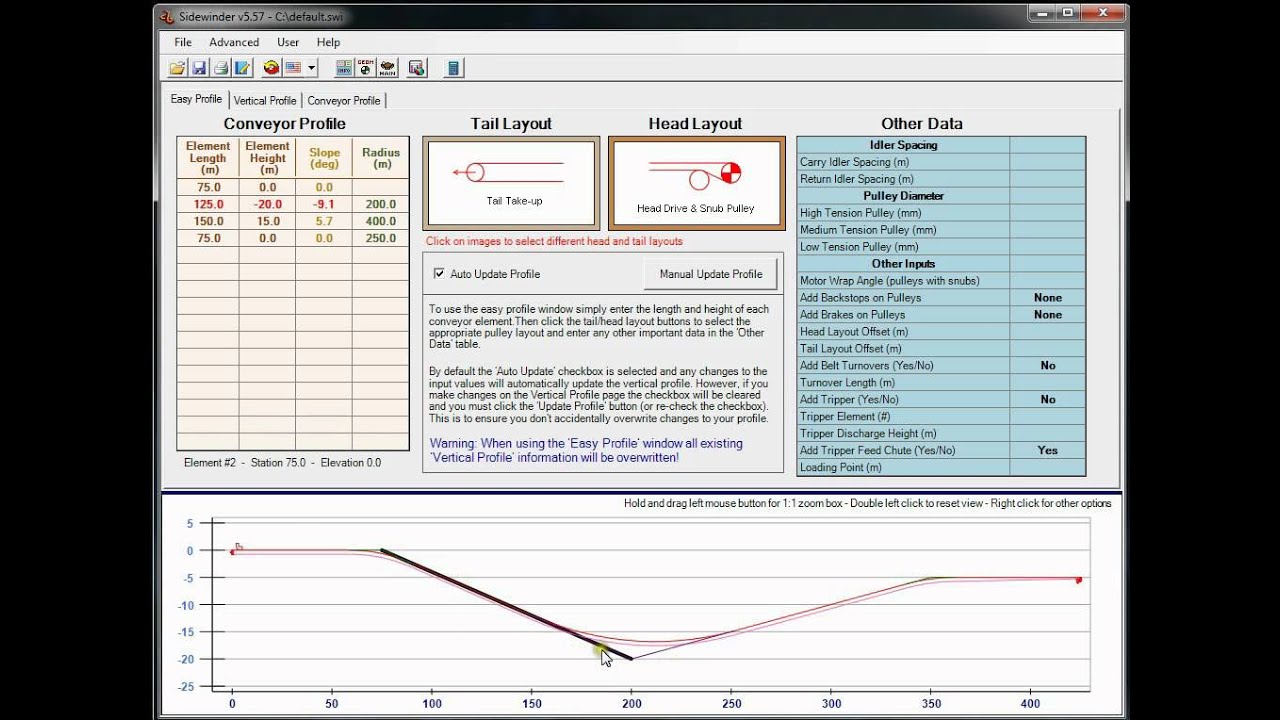1280x720 pixels.
Task: Click the Motor Wrap Angle value cell
Action: [1047, 281]
